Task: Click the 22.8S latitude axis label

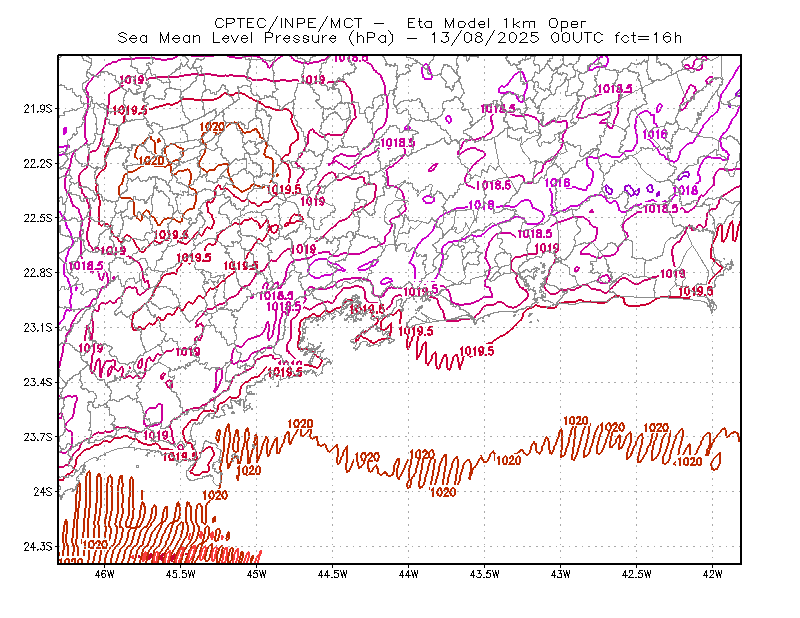Action: pos(38,273)
